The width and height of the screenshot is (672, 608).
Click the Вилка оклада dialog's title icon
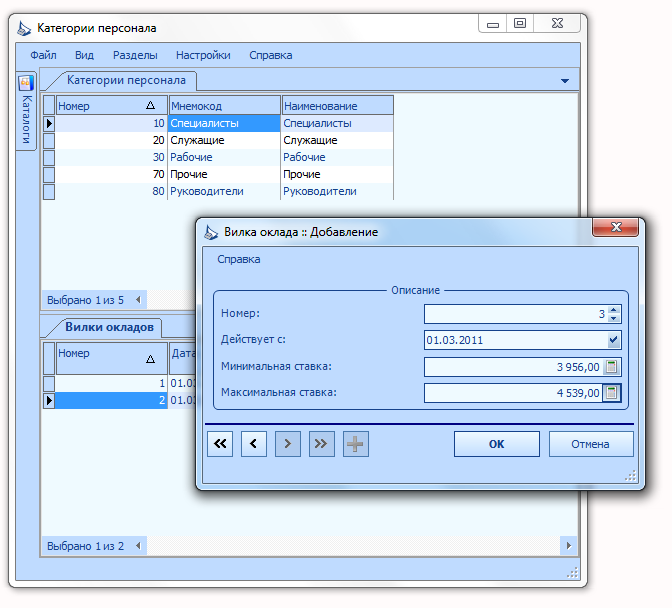click(x=210, y=232)
